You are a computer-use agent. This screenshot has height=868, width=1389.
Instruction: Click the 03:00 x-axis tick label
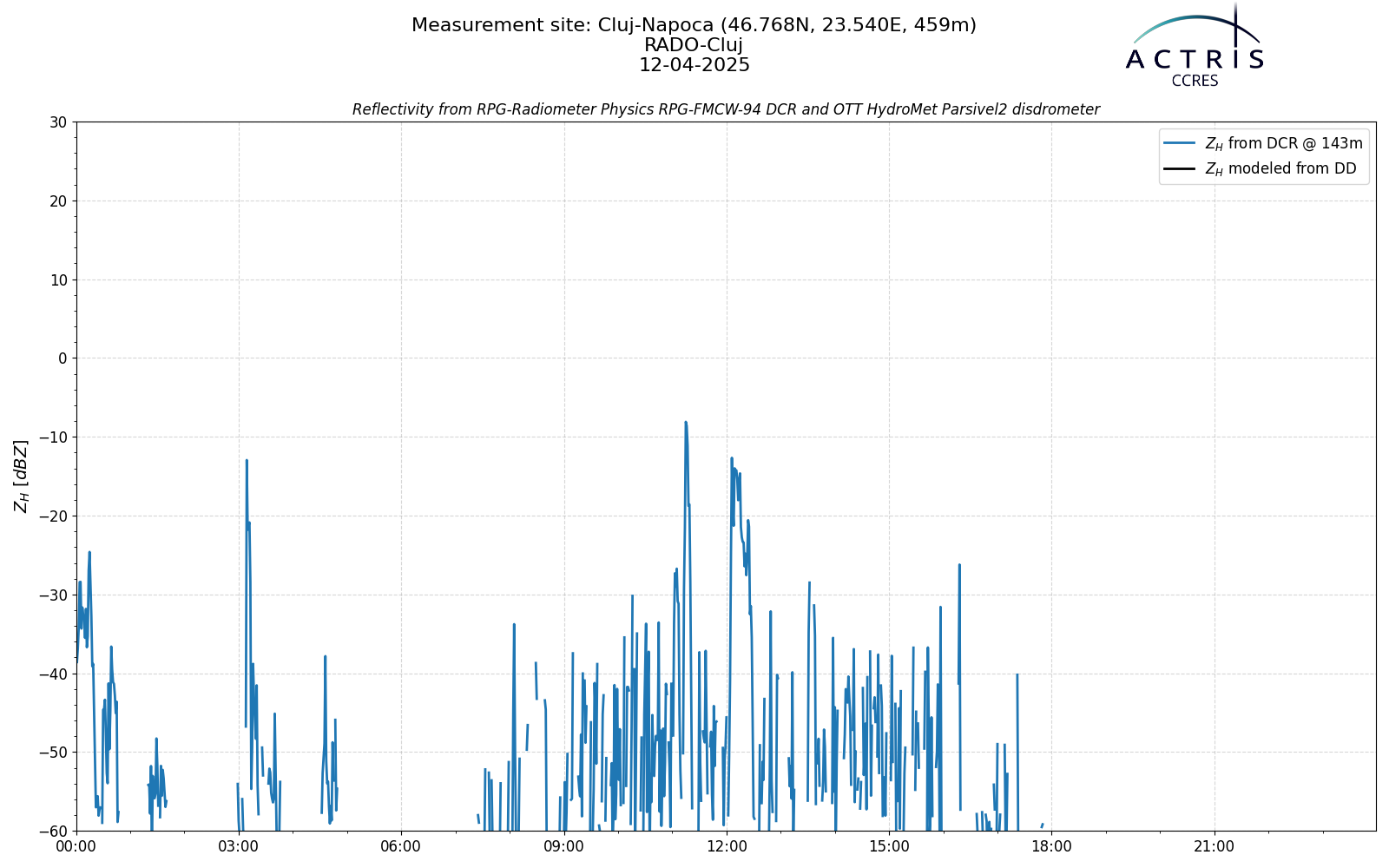239,846
